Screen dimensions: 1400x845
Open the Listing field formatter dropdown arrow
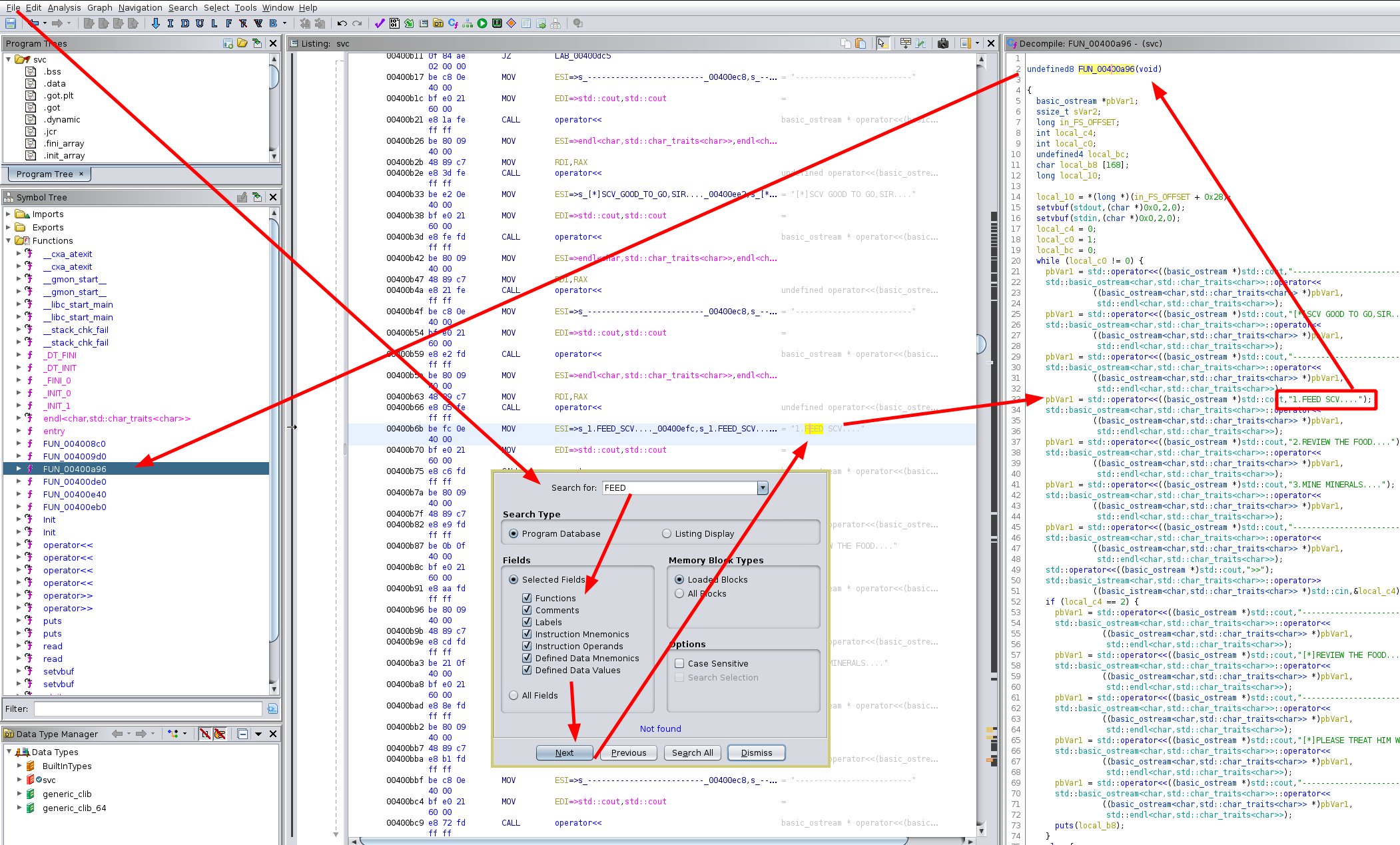(977, 43)
